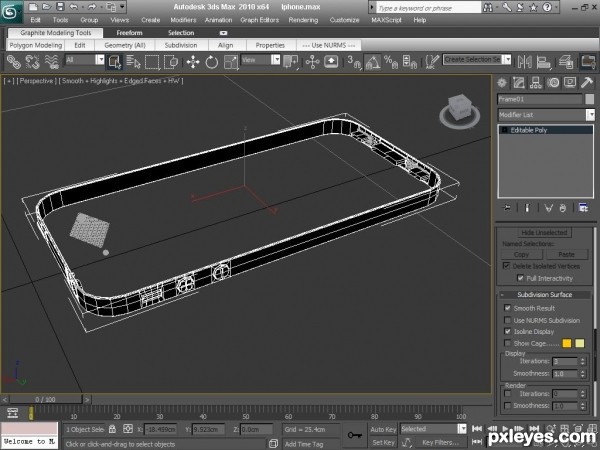Click Copy named selection button

(x=522, y=254)
